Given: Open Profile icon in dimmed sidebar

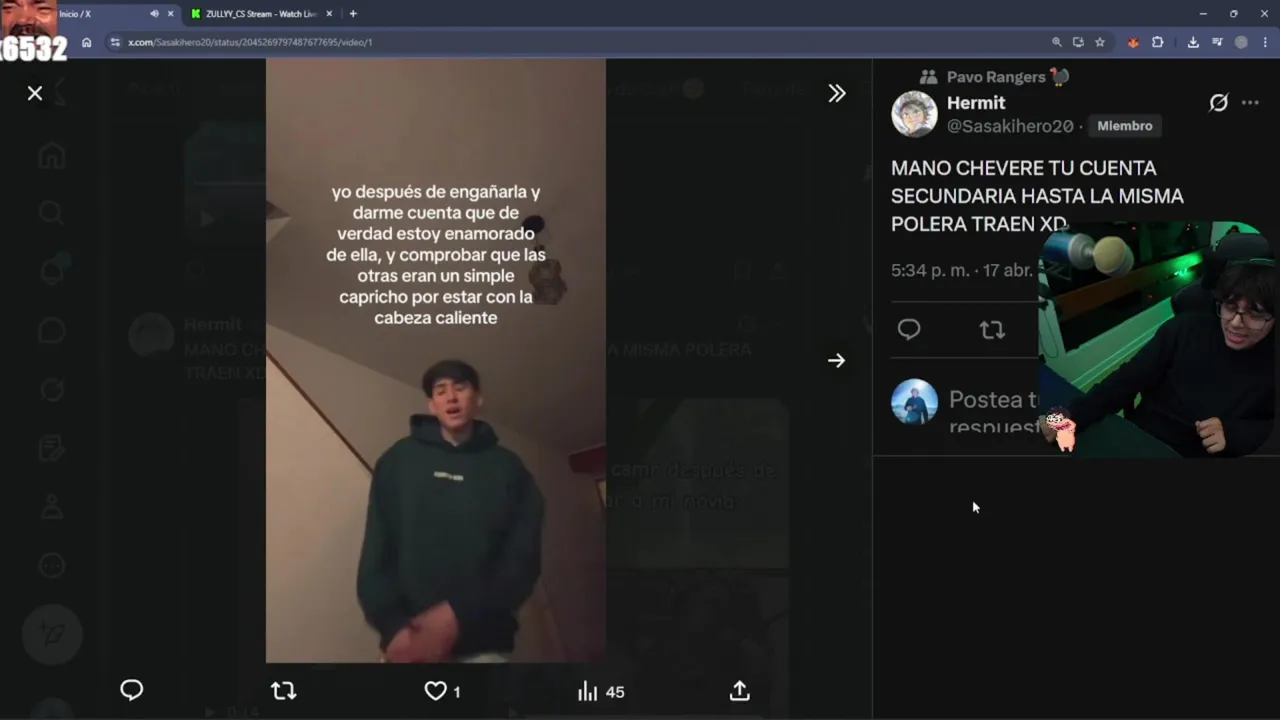Looking at the screenshot, I should coord(52,507).
